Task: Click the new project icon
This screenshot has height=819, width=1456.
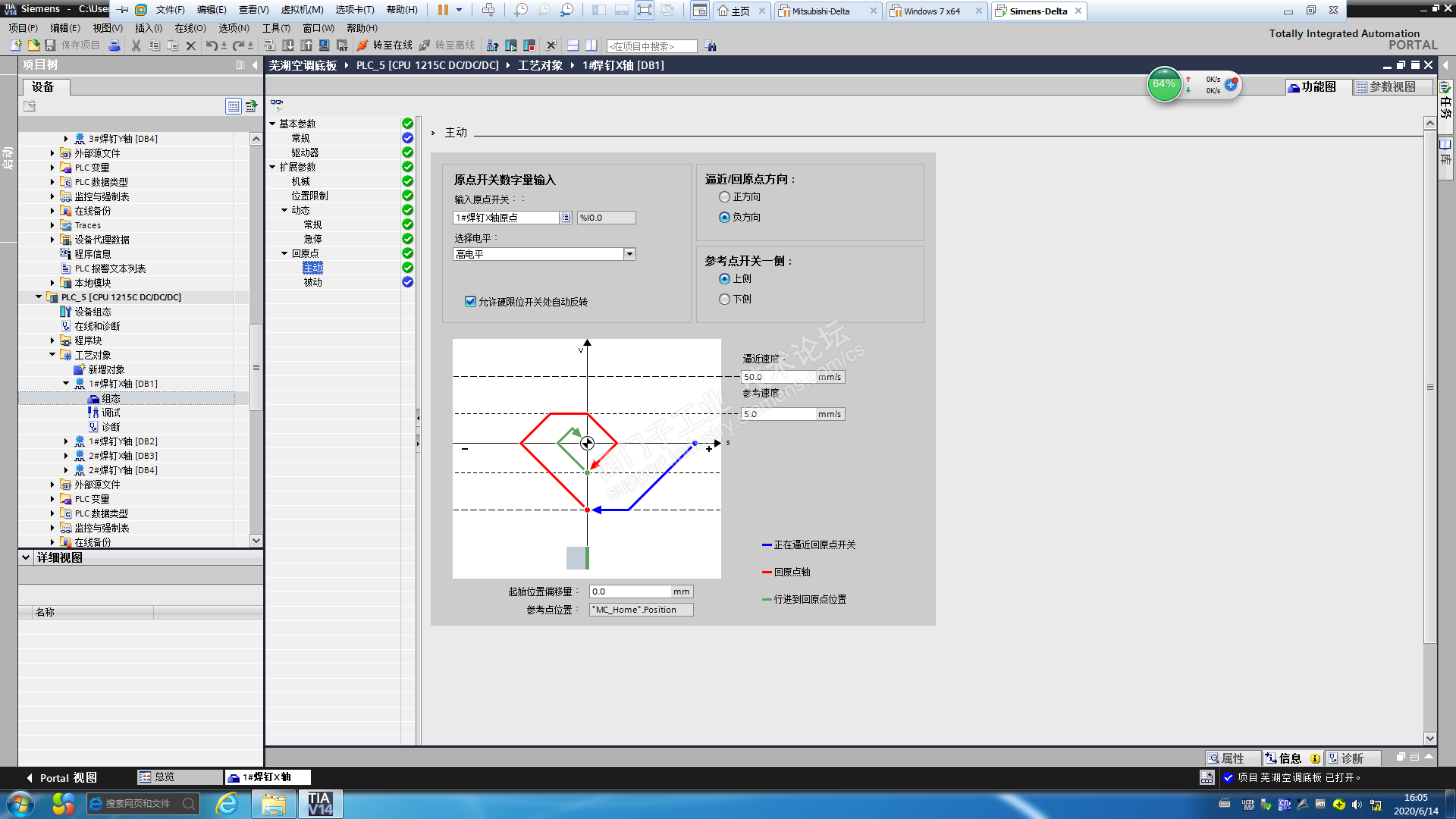Action: (x=16, y=45)
